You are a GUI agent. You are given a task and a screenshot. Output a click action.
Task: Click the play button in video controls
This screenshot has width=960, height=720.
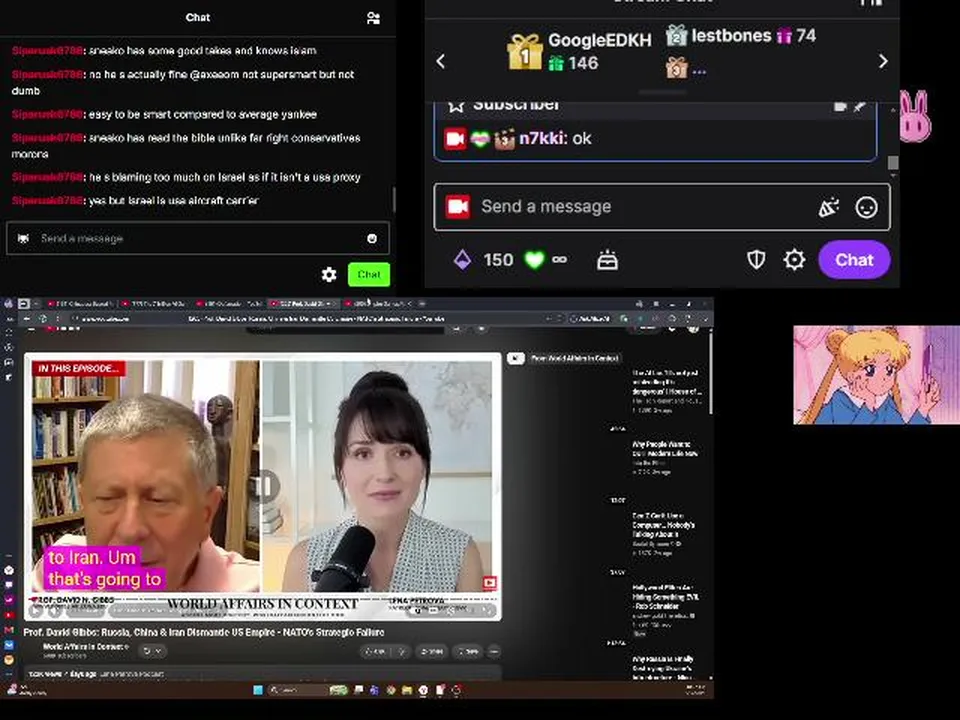(x=36, y=610)
